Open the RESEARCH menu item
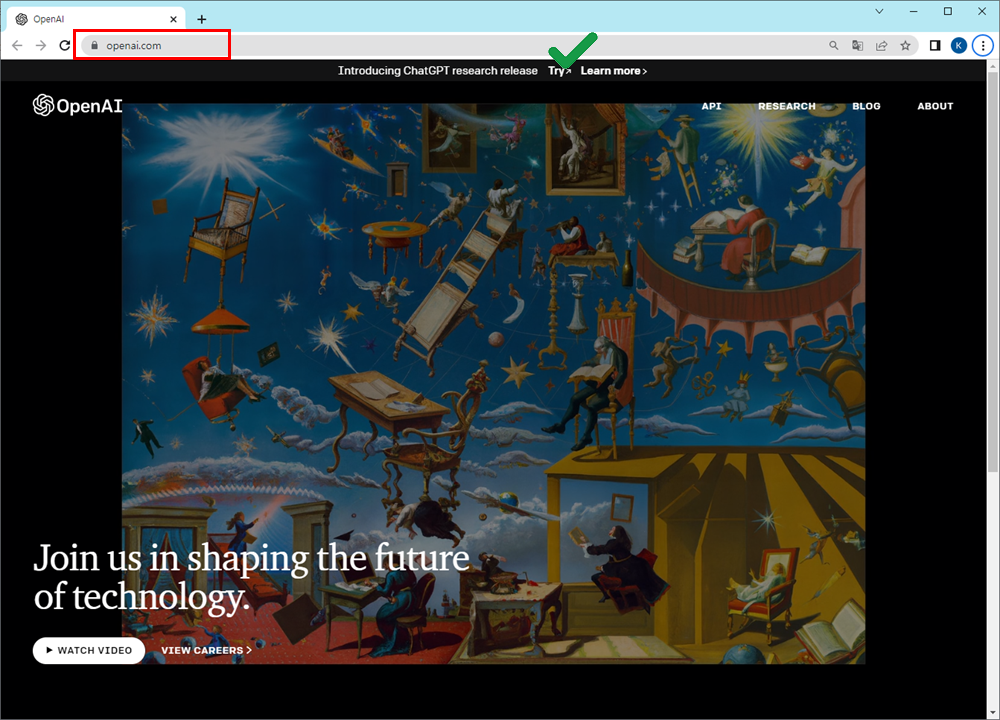This screenshot has height=720, width=1000. tap(786, 106)
